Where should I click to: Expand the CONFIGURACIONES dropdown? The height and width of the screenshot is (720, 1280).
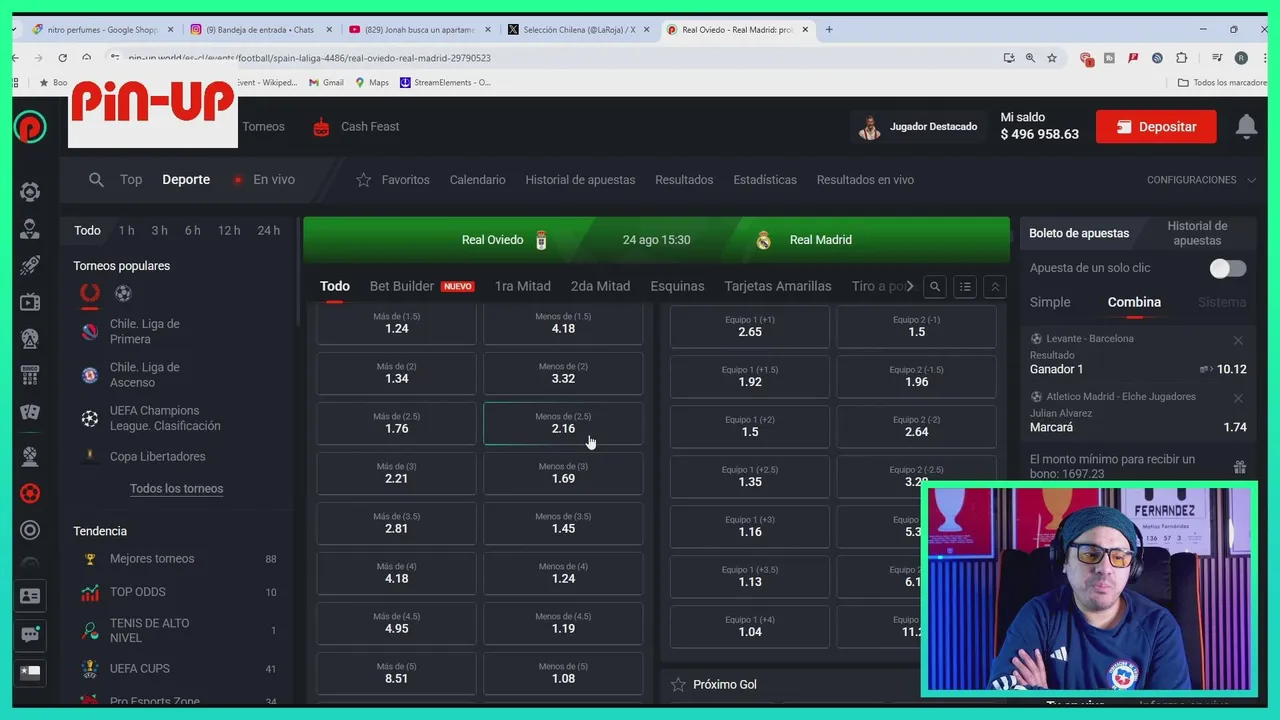(1201, 180)
